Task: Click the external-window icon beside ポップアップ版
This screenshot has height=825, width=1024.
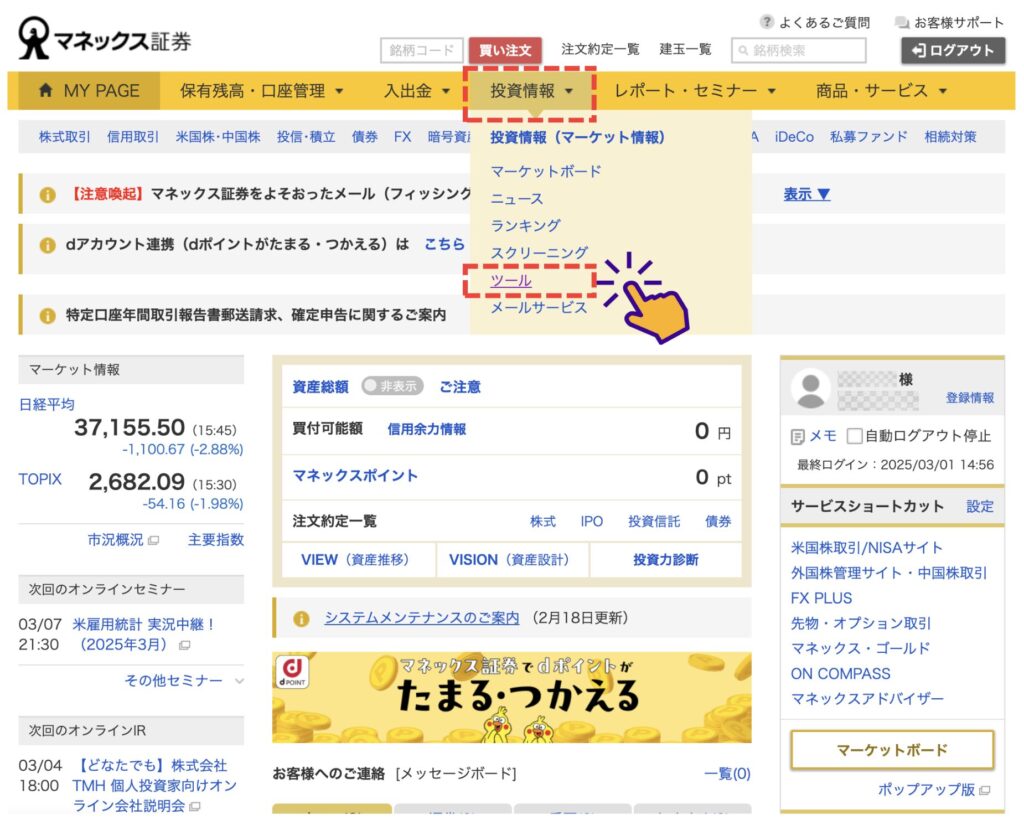Action: coord(985,790)
